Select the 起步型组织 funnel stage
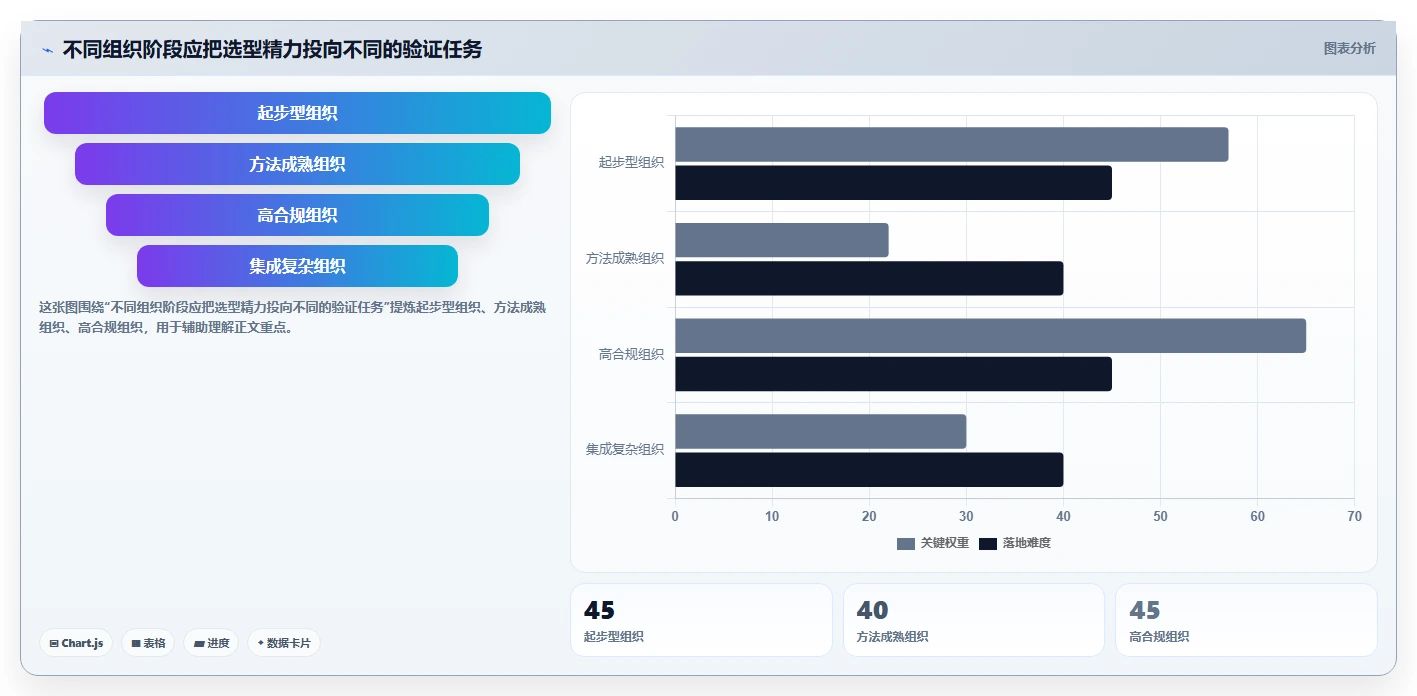This screenshot has width=1417, height=696. point(297,113)
